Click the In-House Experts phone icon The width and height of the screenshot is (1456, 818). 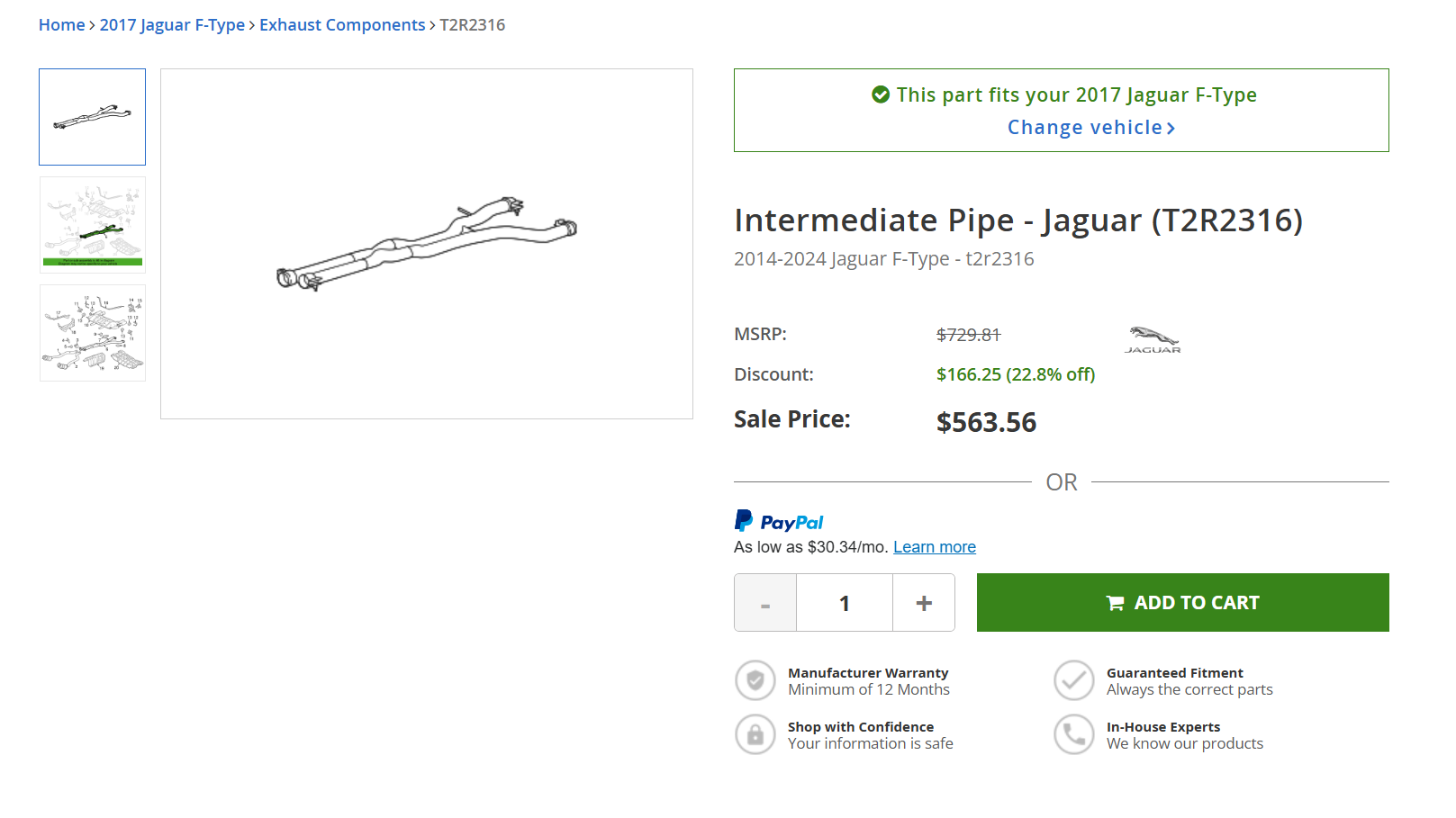(x=1074, y=735)
